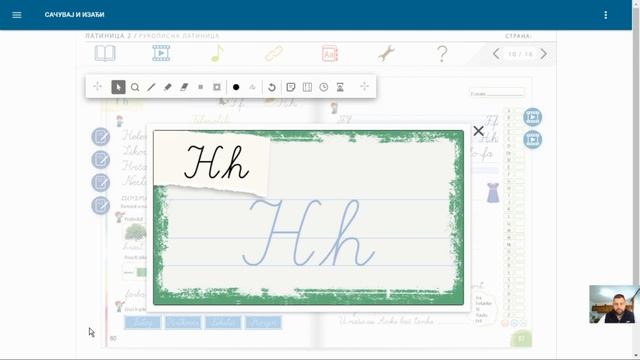Toggle the column split view tool
640x360 pixels.
click(307, 87)
